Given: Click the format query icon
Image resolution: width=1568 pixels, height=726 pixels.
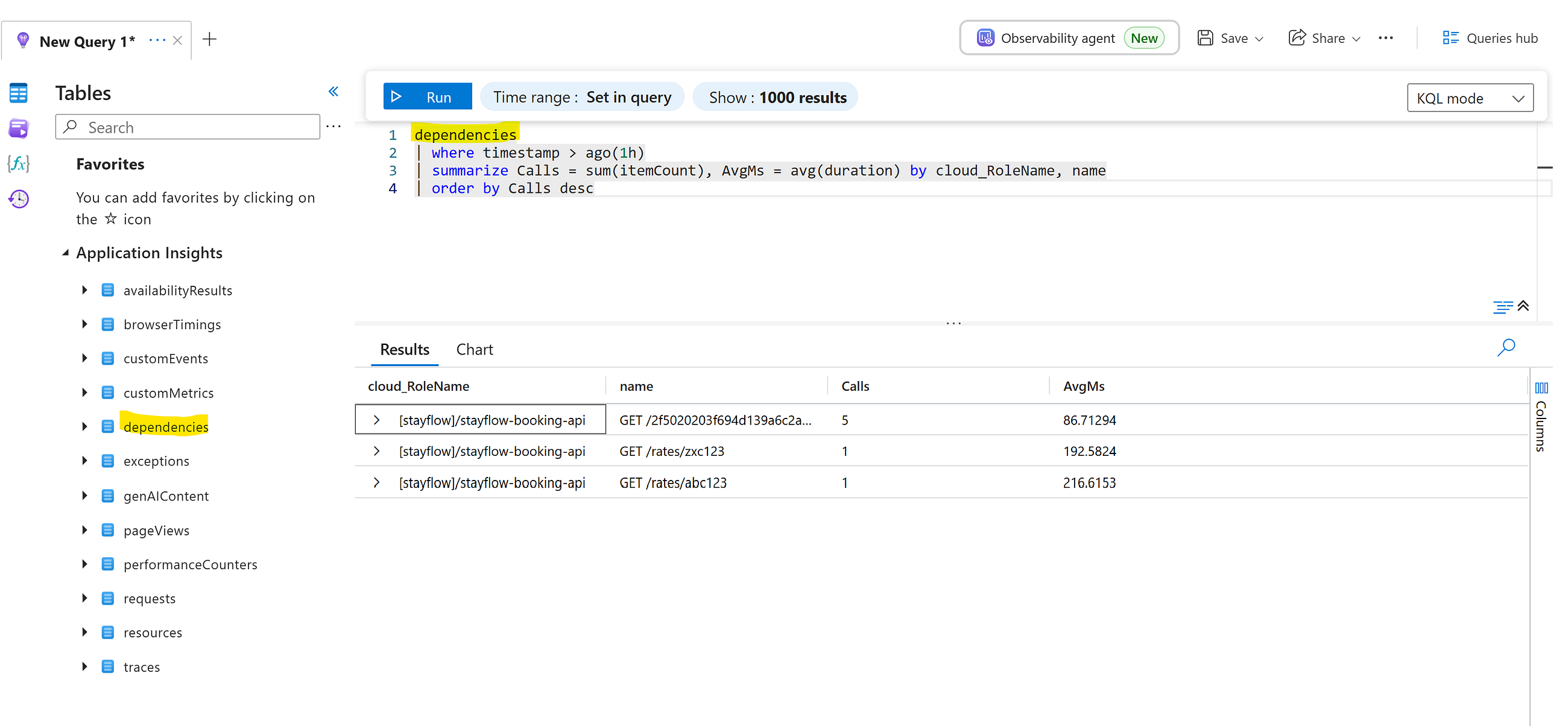Looking at the screenshot, I should (x=1503, y=307).
